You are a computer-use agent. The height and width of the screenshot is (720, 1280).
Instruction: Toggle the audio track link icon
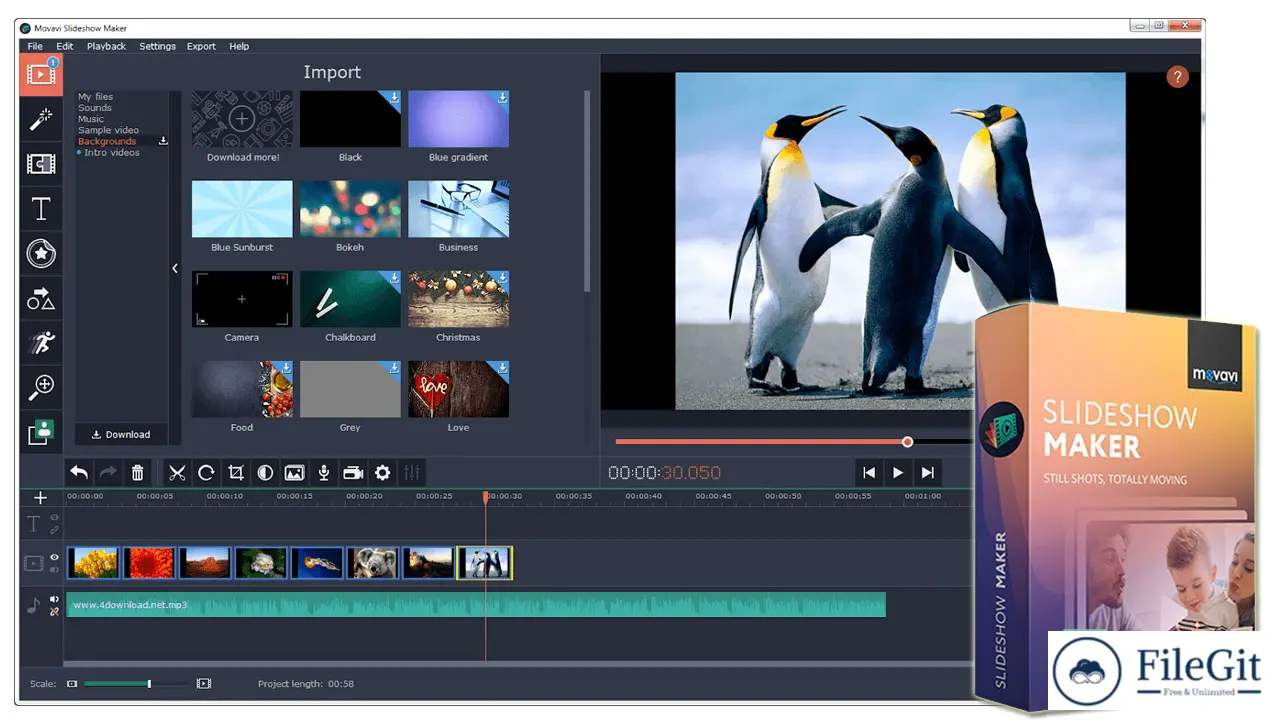54,611
